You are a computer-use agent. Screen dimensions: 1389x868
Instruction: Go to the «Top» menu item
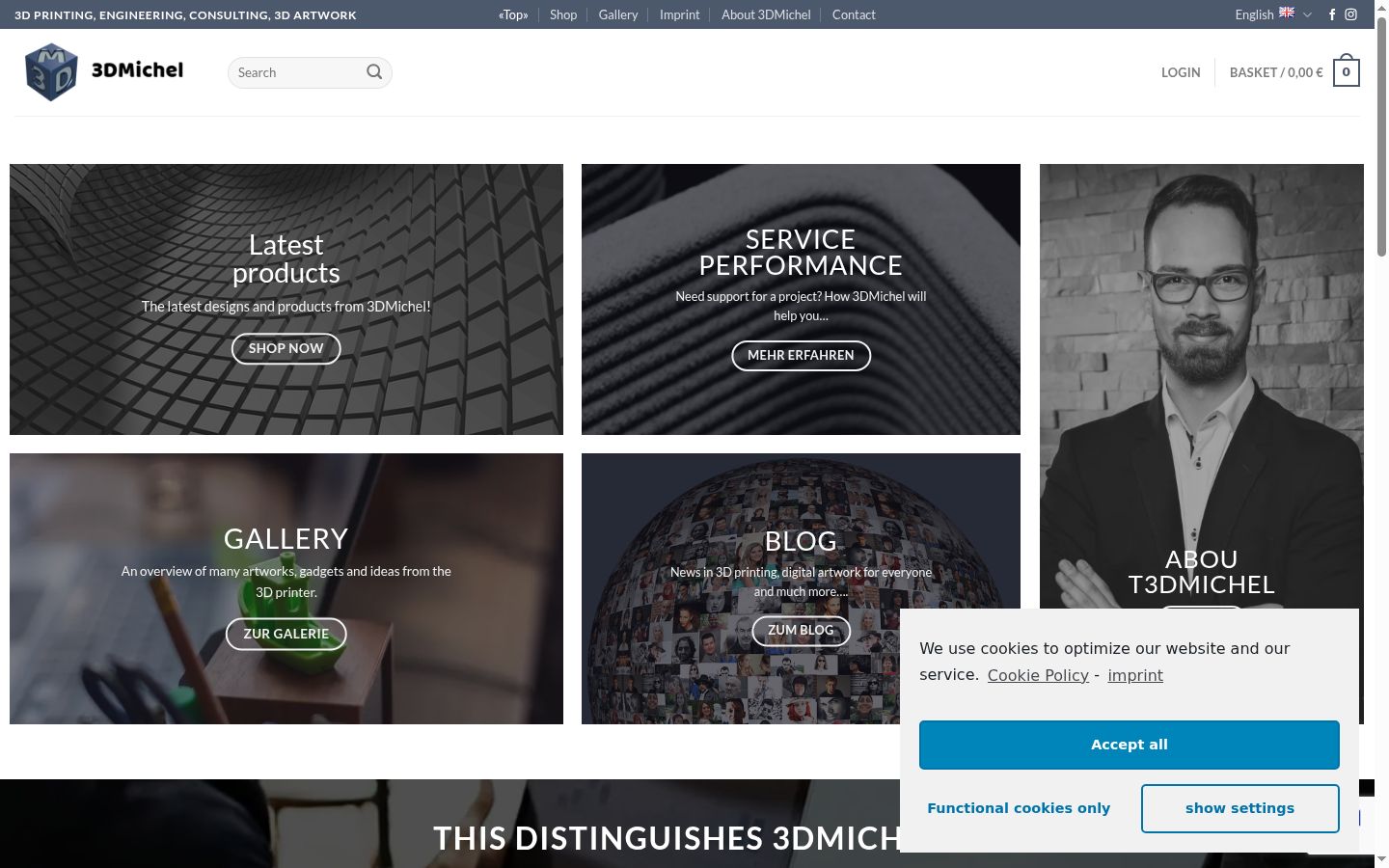[513, 14]
